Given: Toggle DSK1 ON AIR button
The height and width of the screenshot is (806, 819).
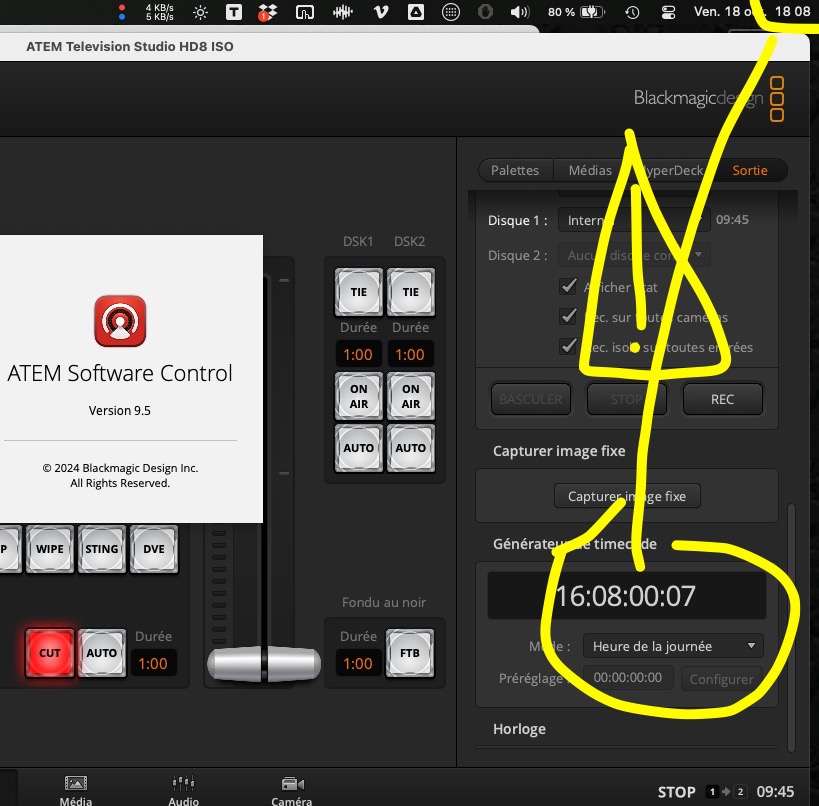Looking at the screenshot, I should point(358,396).
